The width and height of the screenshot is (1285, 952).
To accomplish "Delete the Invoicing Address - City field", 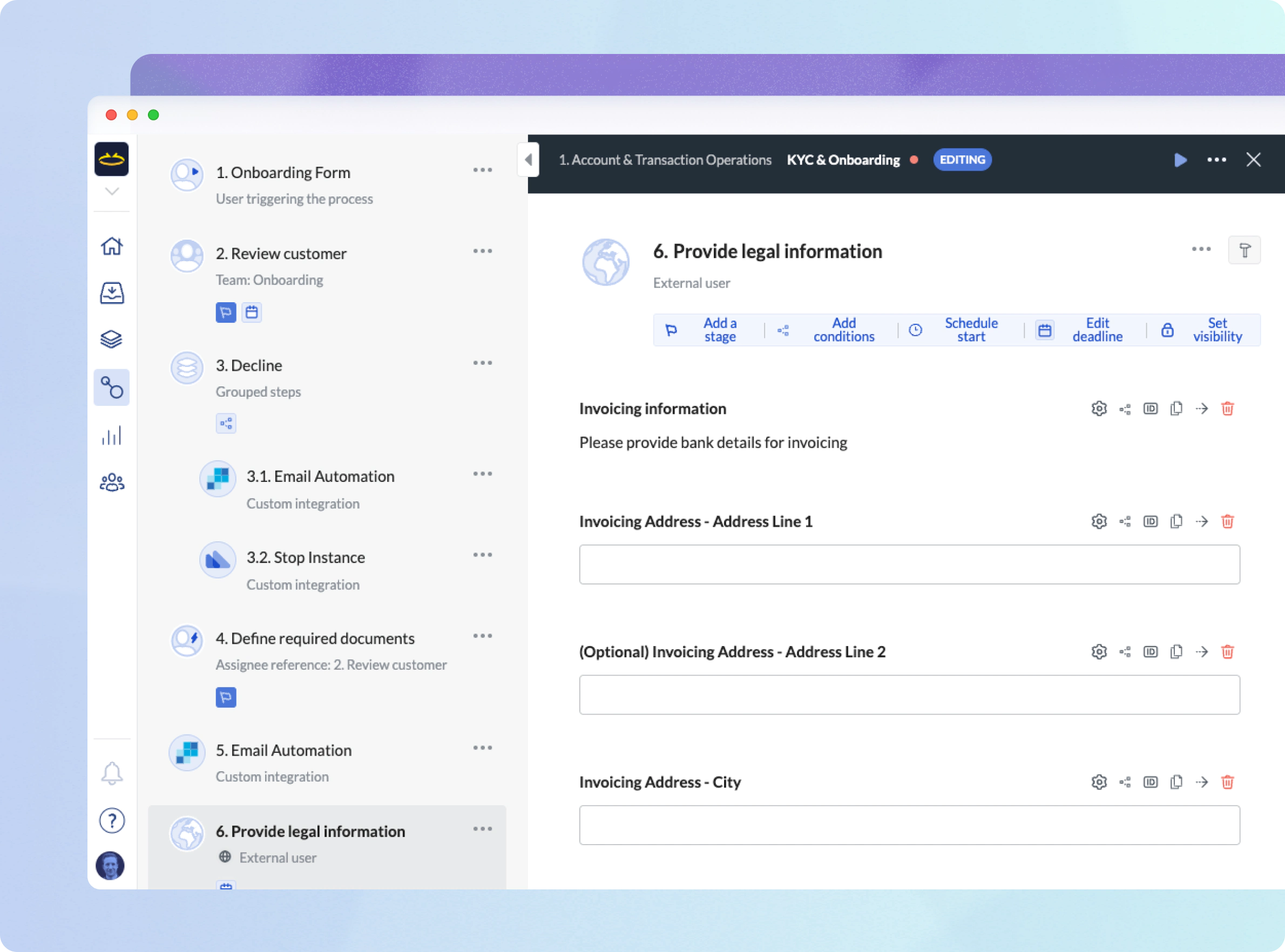I will tap(1227, 782).
